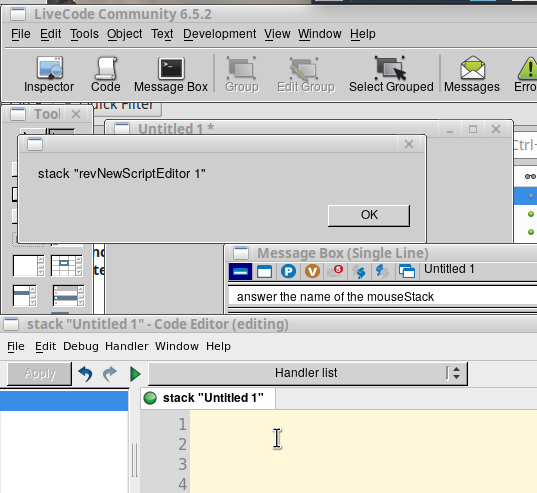Open the Code Editor File menu
This screenshot has width=537, height=493.
pyautogui.click(x=16, y=346)
